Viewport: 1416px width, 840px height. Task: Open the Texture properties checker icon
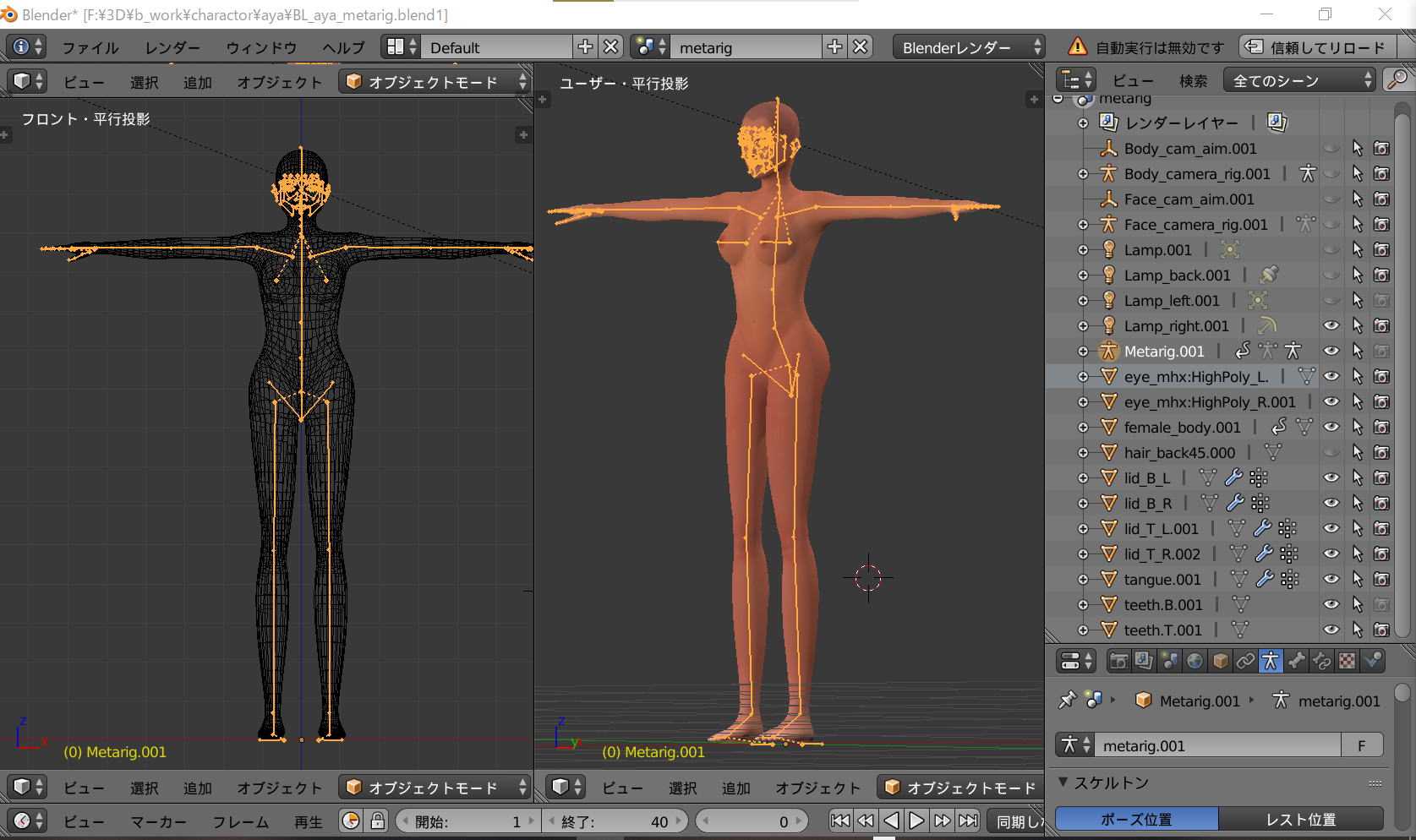(1348, 661)
